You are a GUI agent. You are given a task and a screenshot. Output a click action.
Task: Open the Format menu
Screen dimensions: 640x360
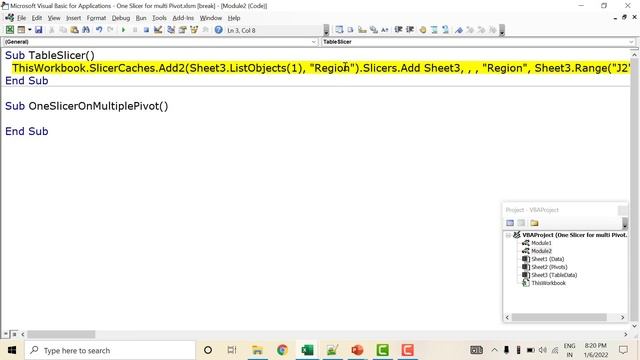(x=96, y=18)
